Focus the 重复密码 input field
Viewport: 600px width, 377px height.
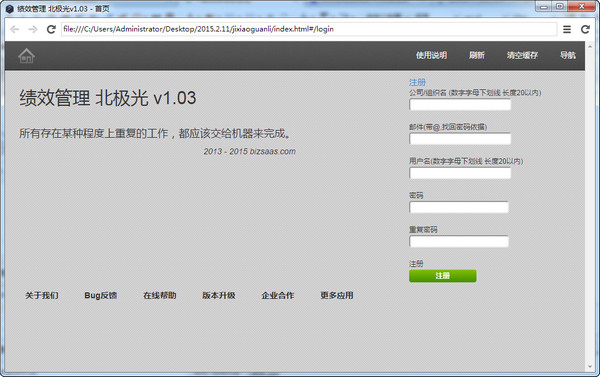click(459, 242)
